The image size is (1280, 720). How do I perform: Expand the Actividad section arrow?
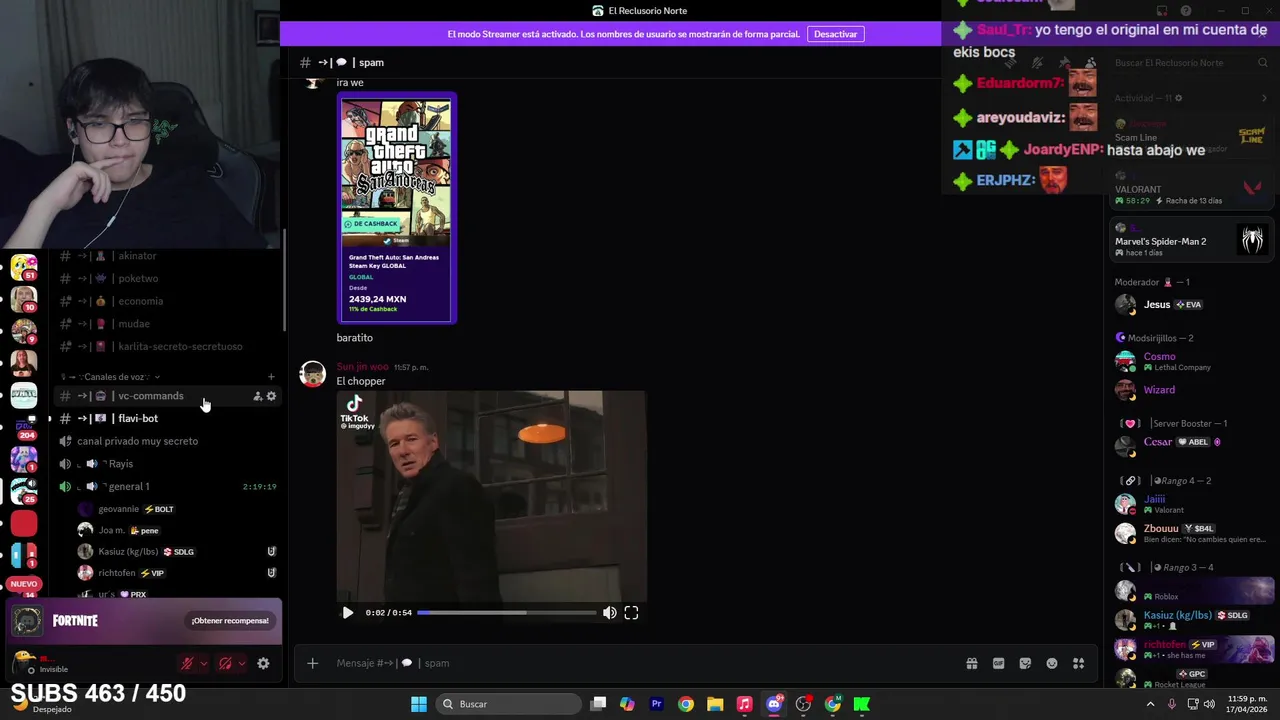tap(1264, 98)
